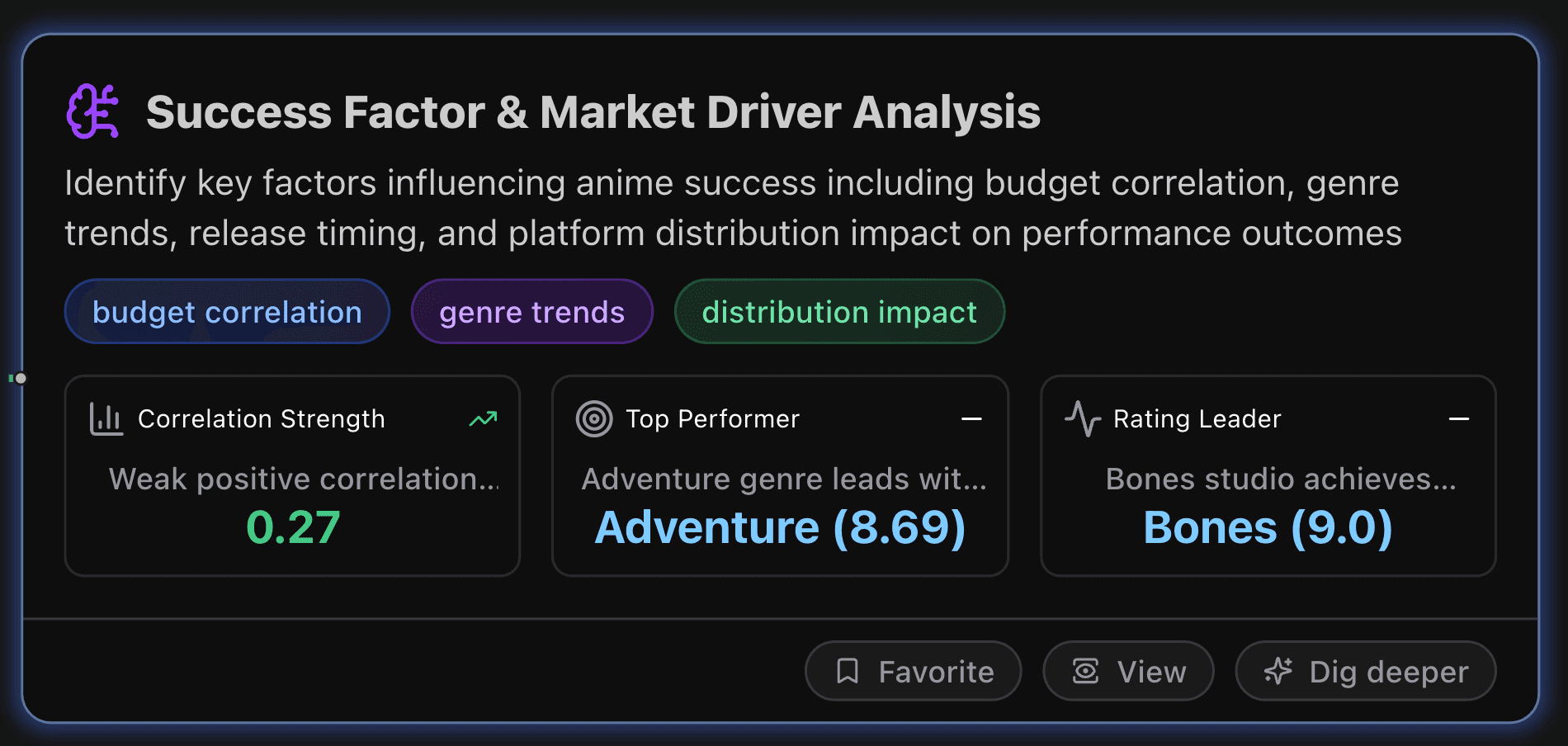Screen dimensions: 1568x746
Task: Click the purple brain icon beside the title
Action: click(94, 111)
